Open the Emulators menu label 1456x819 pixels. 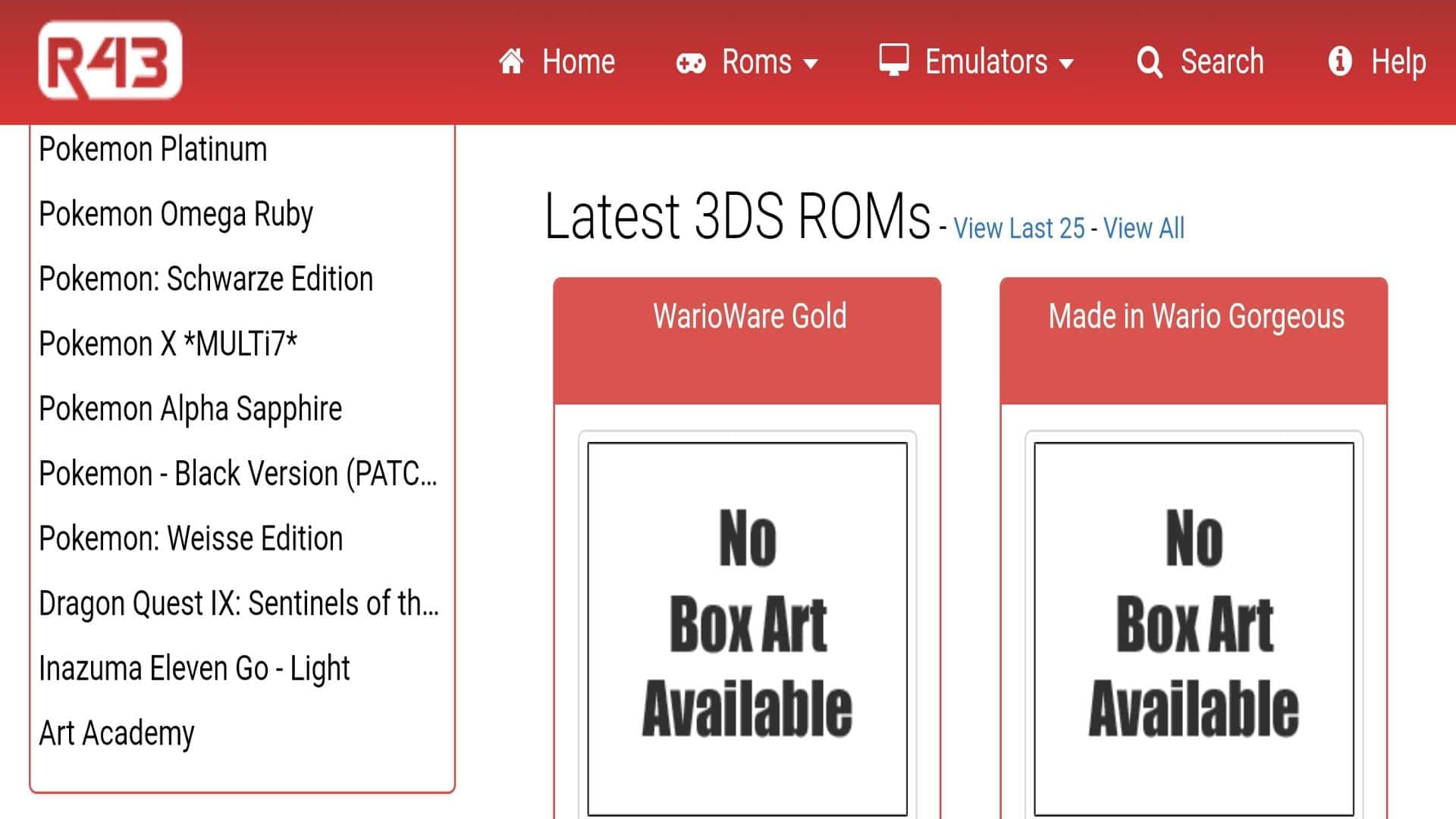click(986, 61)
